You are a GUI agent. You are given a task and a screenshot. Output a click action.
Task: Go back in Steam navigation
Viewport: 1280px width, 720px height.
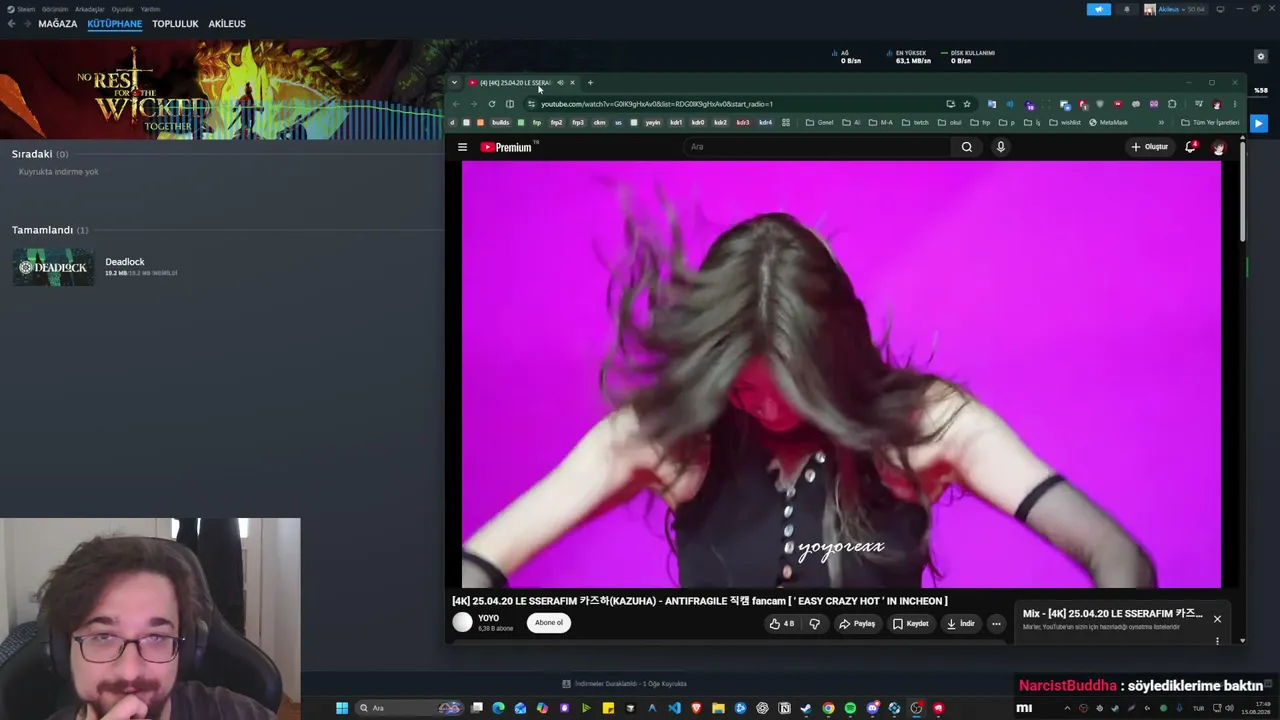pyautogui.click(x=11, y=24)
